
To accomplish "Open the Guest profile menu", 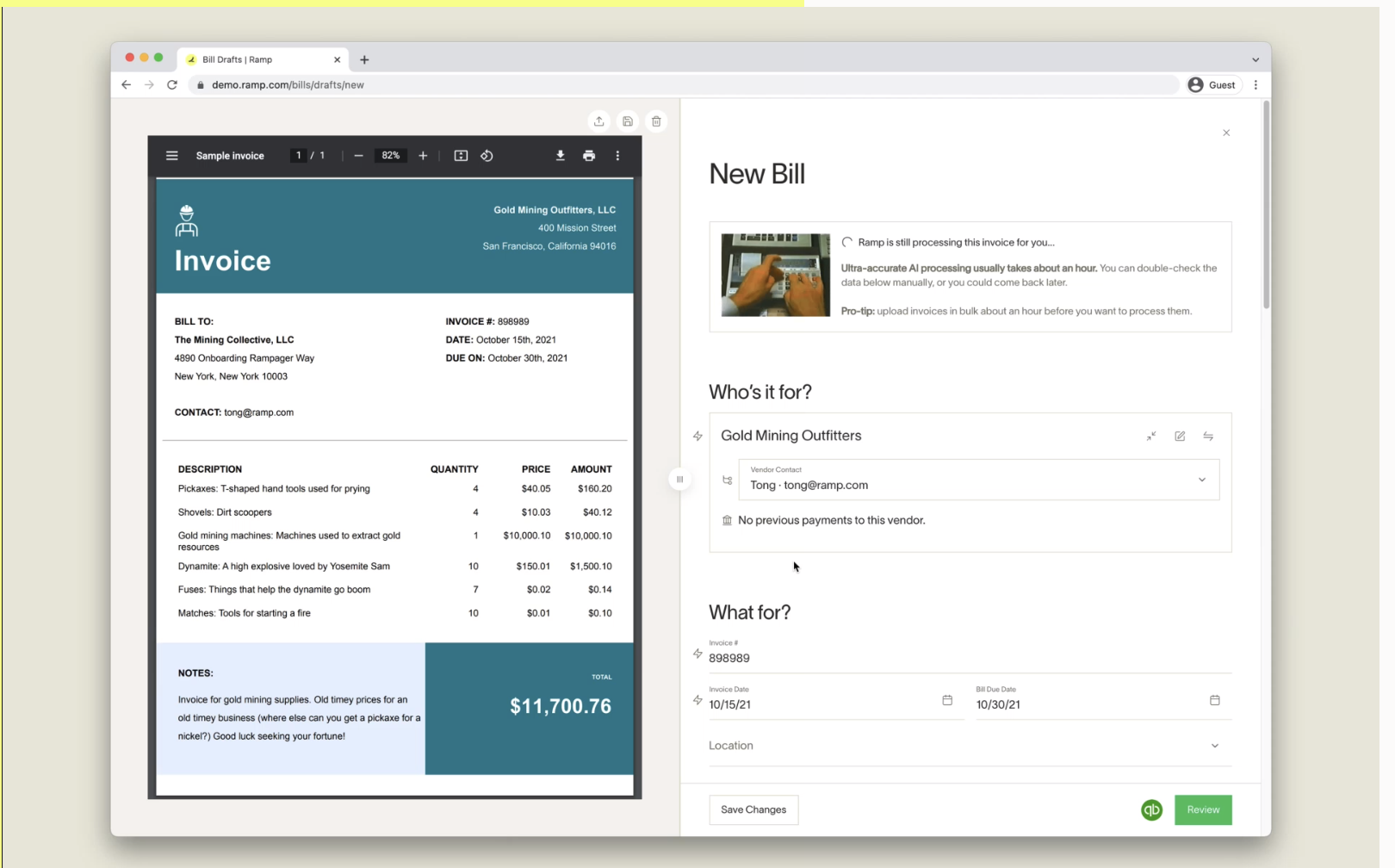I will point(1212,84).
